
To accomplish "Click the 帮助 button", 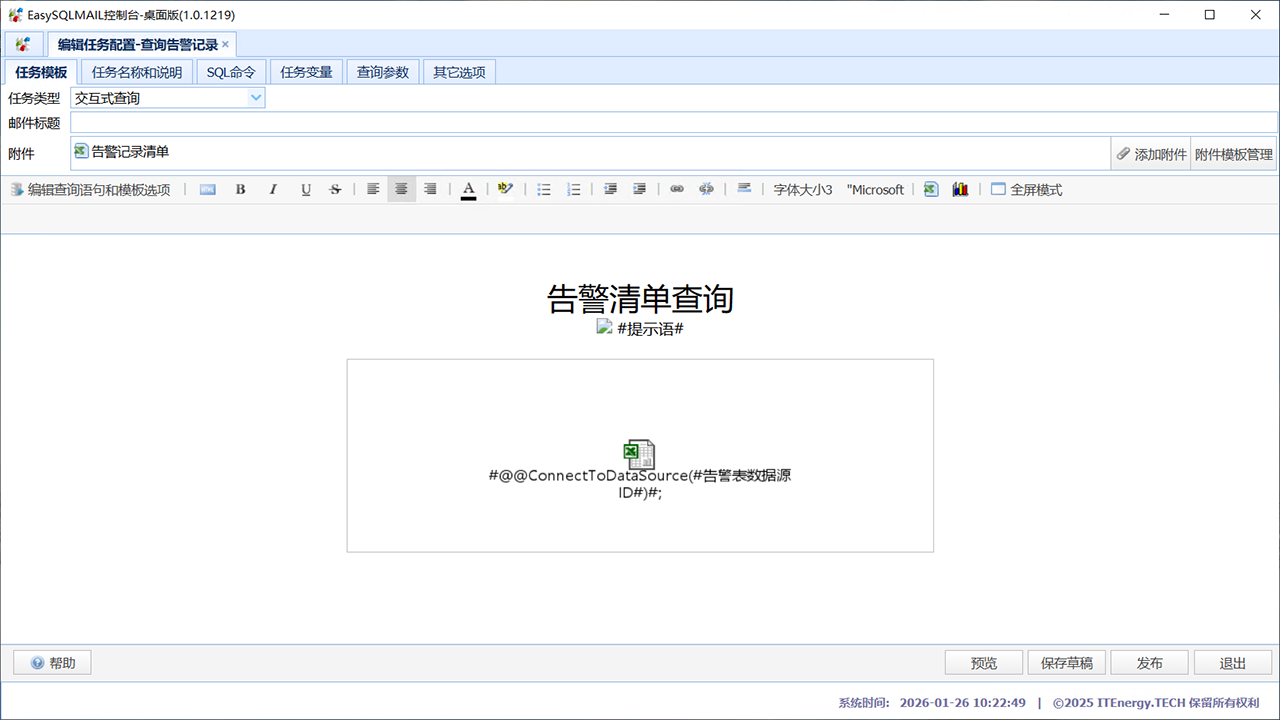I will click(x=52, y=663).
